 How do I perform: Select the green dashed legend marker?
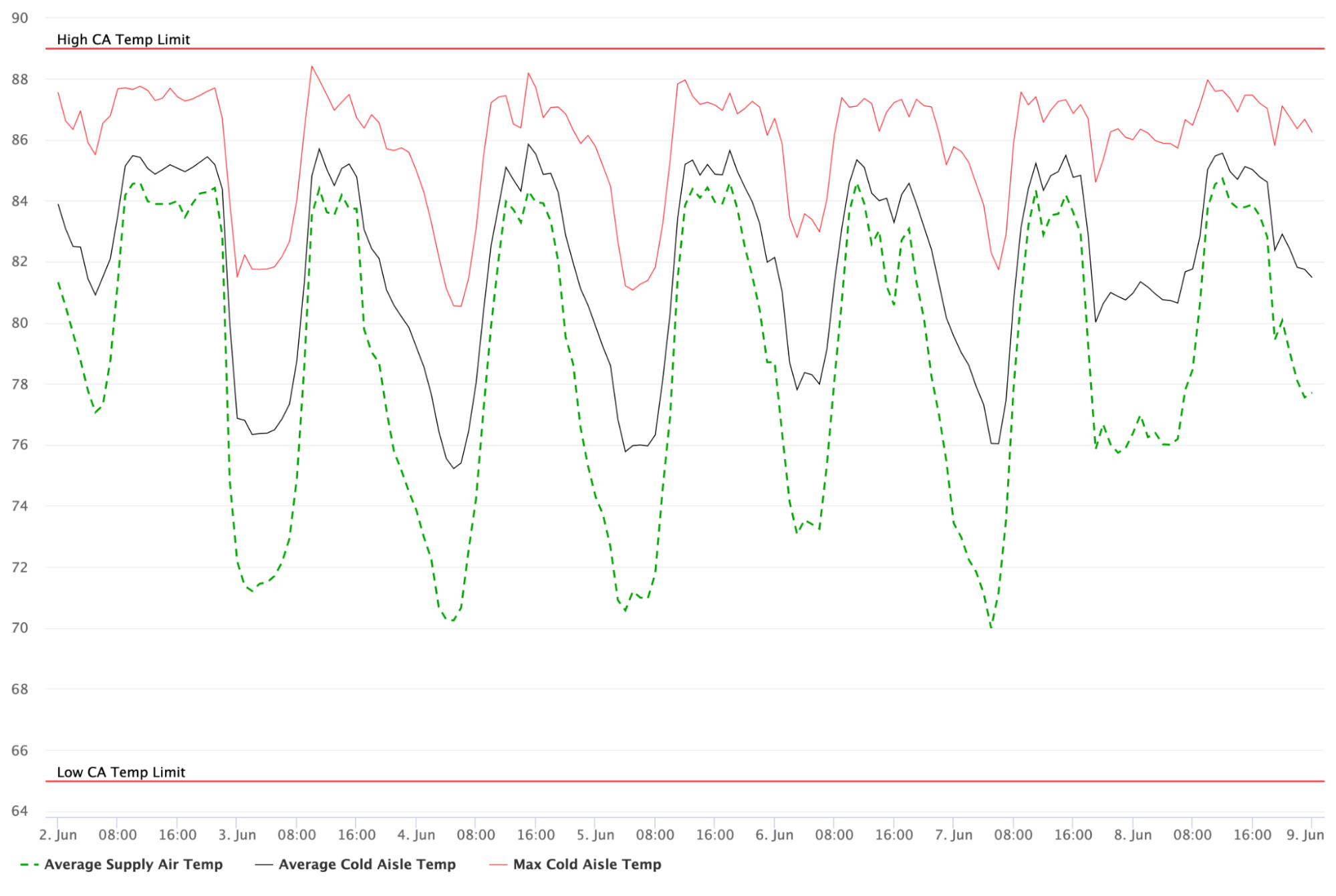29,864
